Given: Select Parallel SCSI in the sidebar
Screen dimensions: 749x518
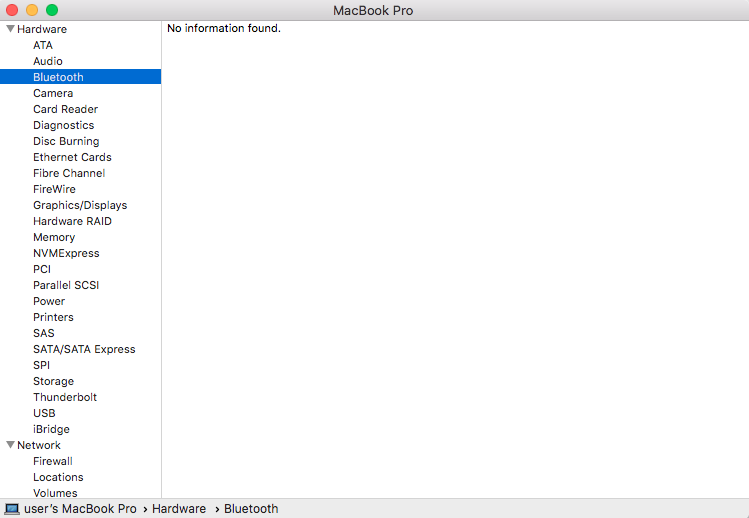Looking at the screenshot, I should 66,285.
